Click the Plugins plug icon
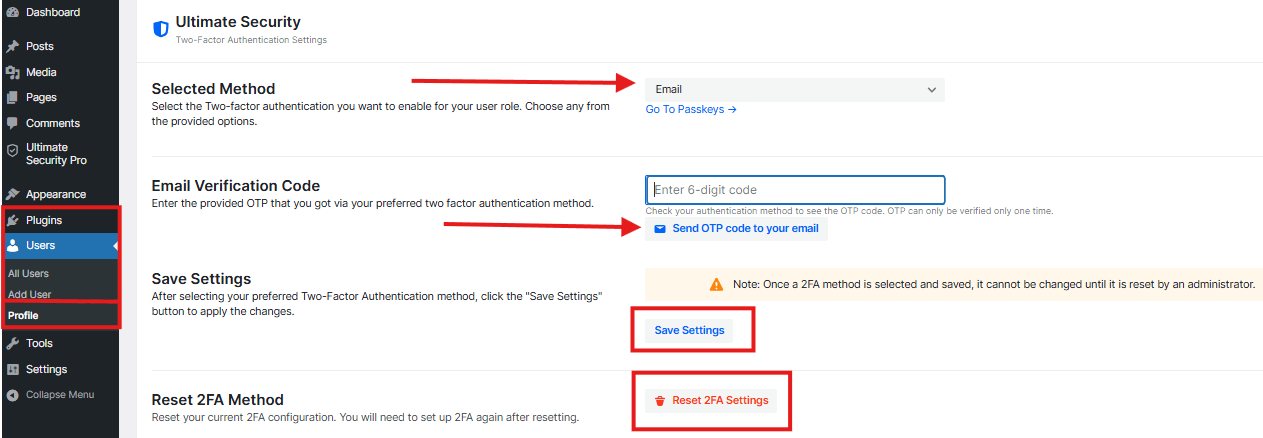 click(12, 220)
